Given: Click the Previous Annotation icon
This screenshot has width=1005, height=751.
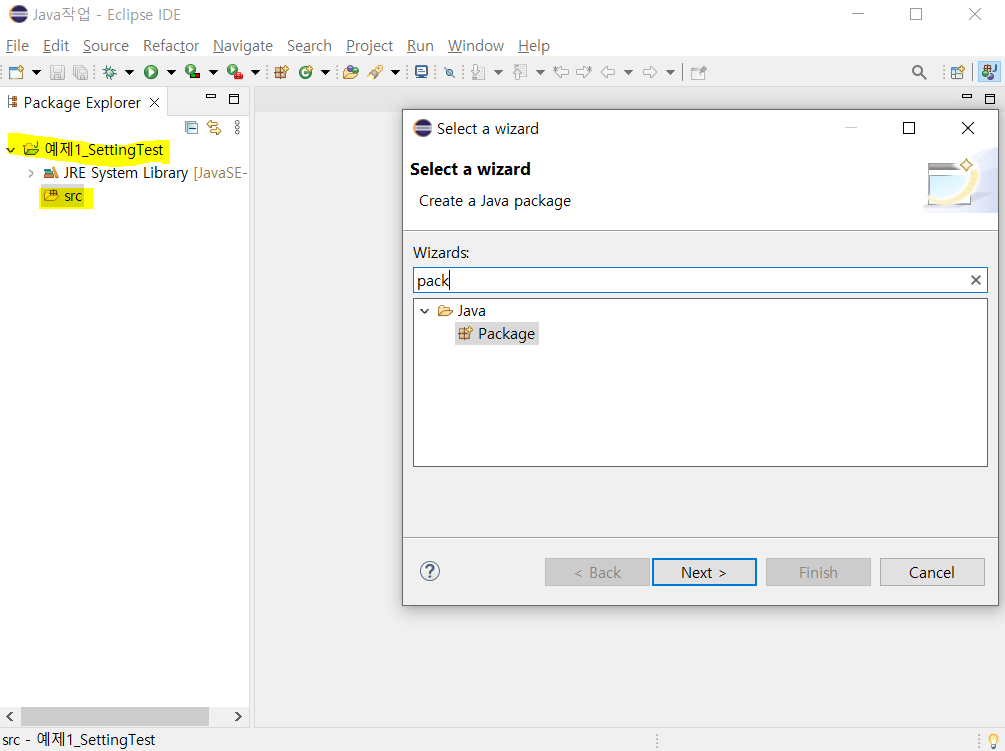Looking at the screenshot, I should 520,72.
